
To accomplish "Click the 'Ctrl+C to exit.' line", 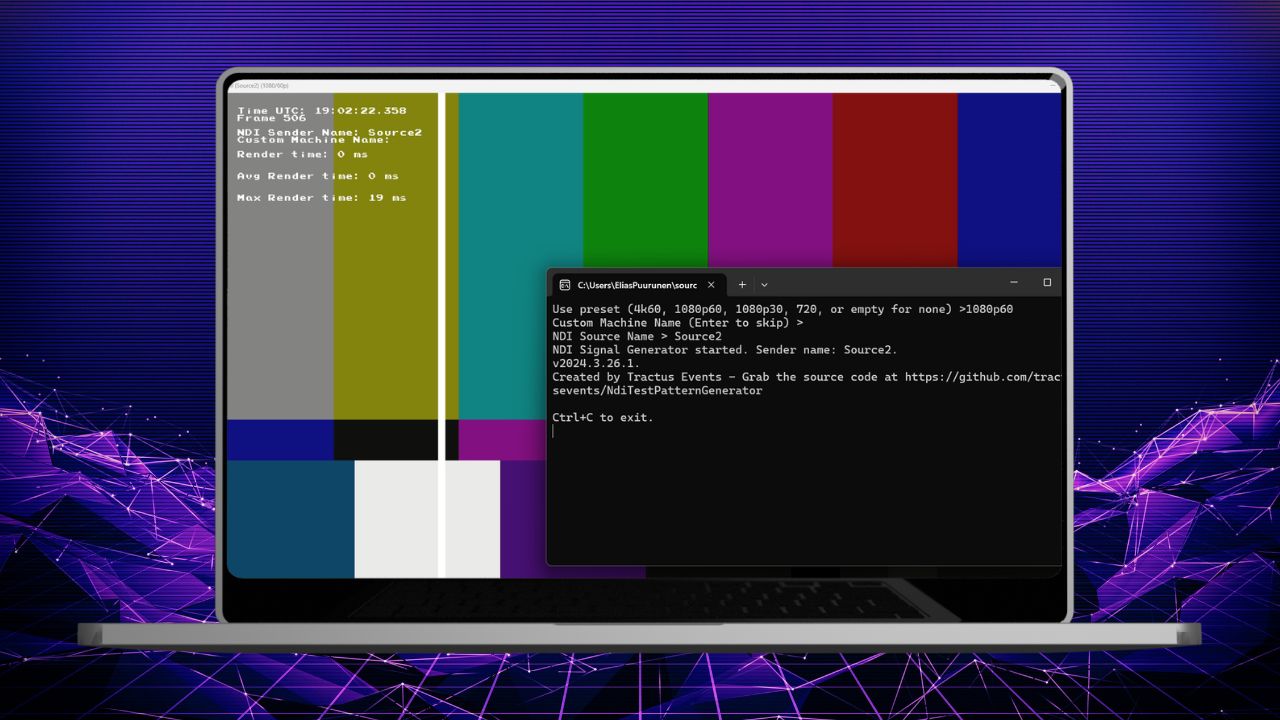I will (602, 418).
